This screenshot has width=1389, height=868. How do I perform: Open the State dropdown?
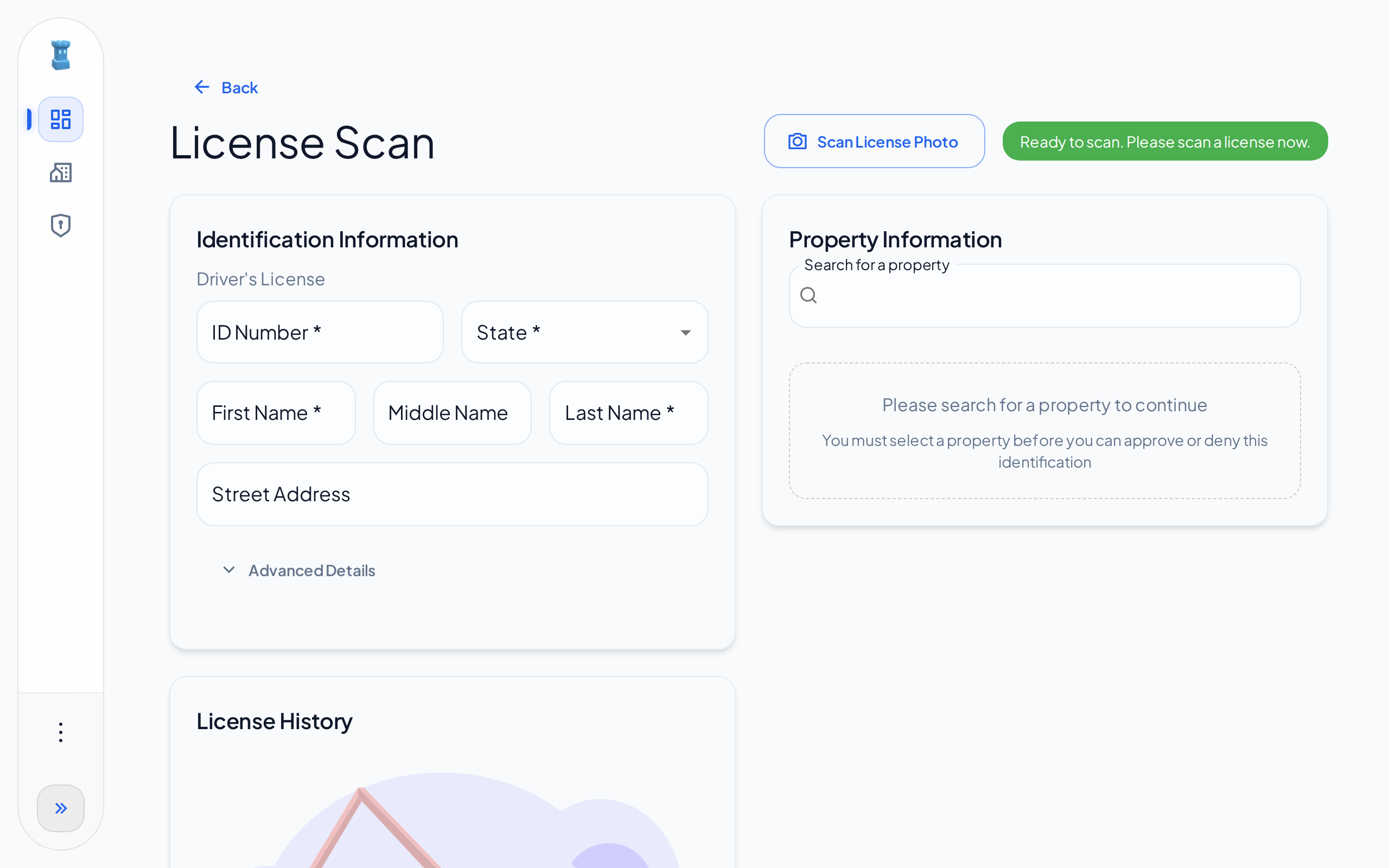pyautogui.click(x=584, y=333)
